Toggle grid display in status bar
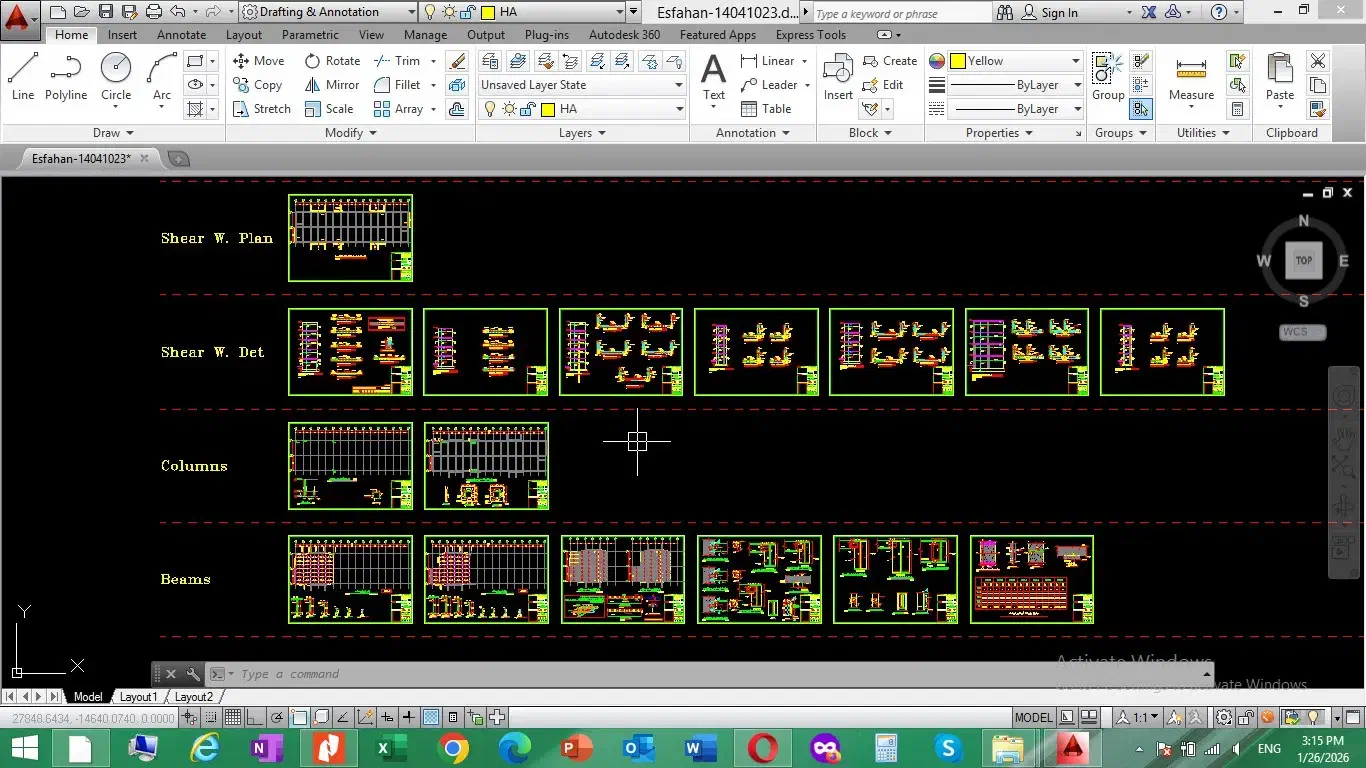Viewport: 1366px width, 768px height. pos(232,717)
